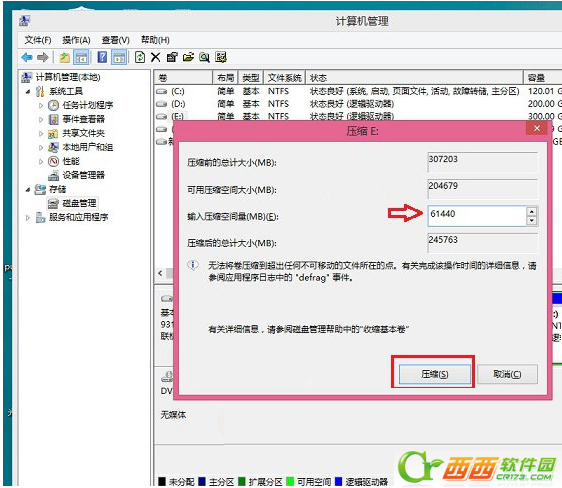Open the 文件(F) menu
The width and height of the screenshot is (562, 488).
pos(38,40)
